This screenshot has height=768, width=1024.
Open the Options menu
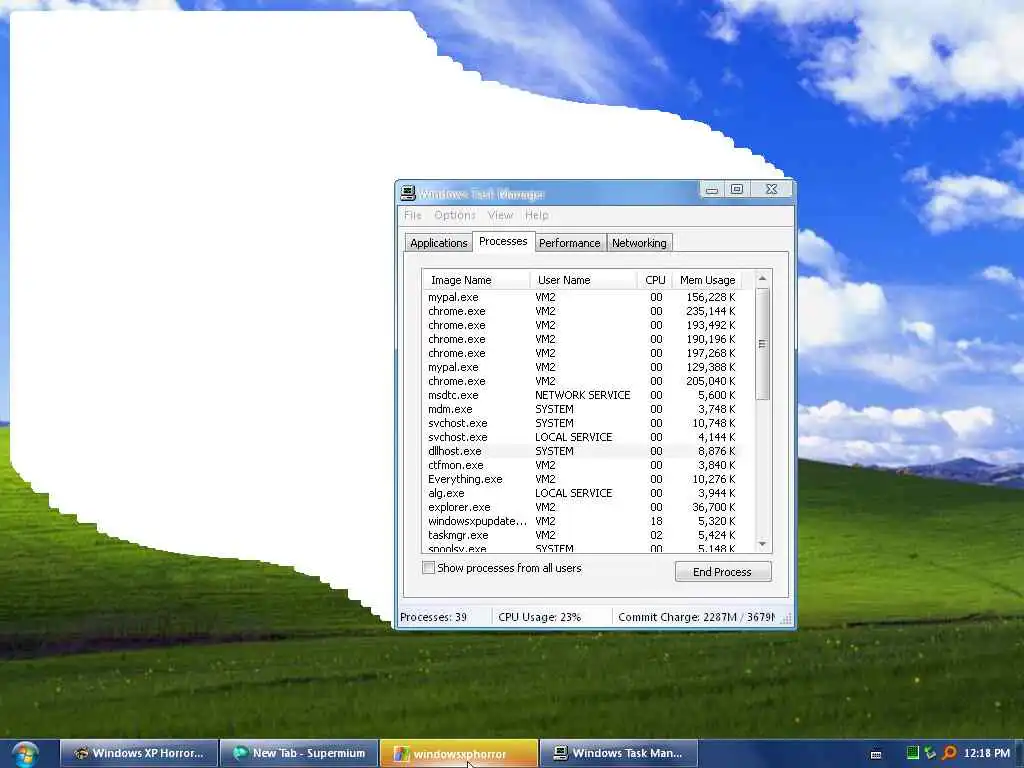[x=455, y=215]
